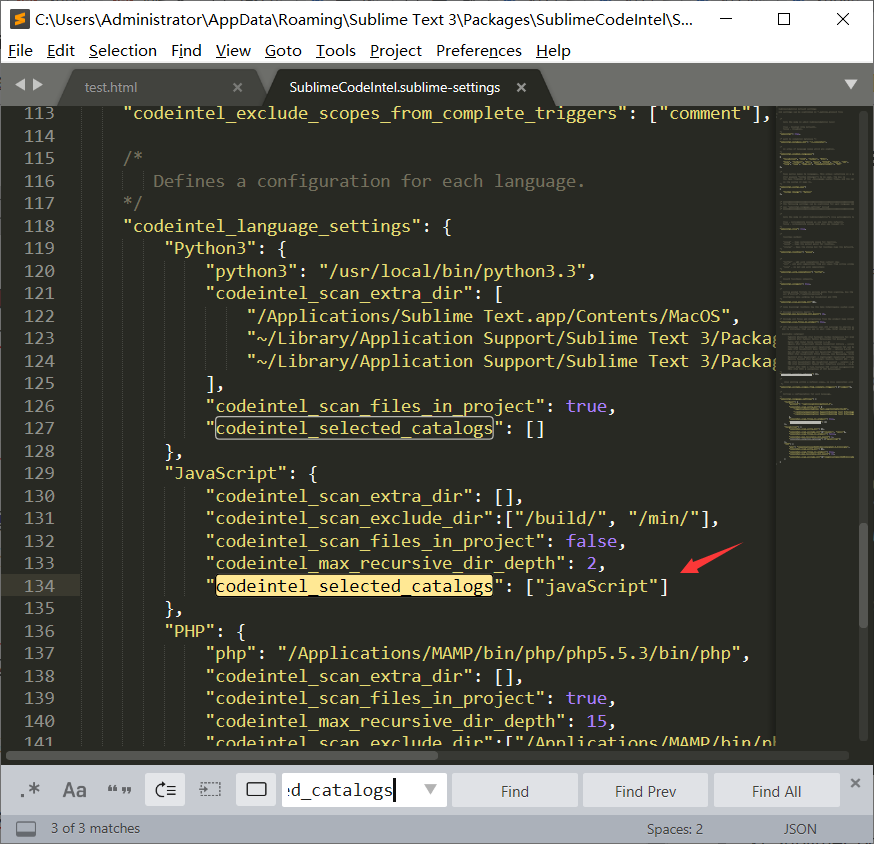Open find history dropdown arrow
This screenshot has height=844, width=874.
point(430,789)
